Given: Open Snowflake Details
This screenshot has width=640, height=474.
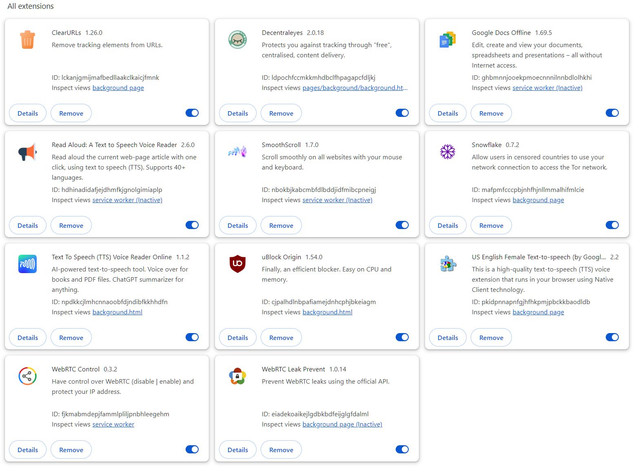Looking at the screenshot, I should [448, 225].
